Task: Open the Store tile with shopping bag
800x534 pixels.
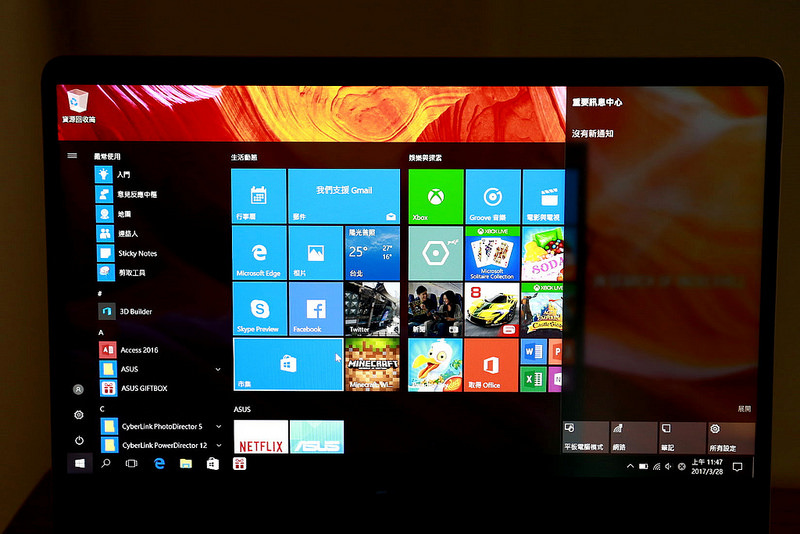Action: (288, 364)
